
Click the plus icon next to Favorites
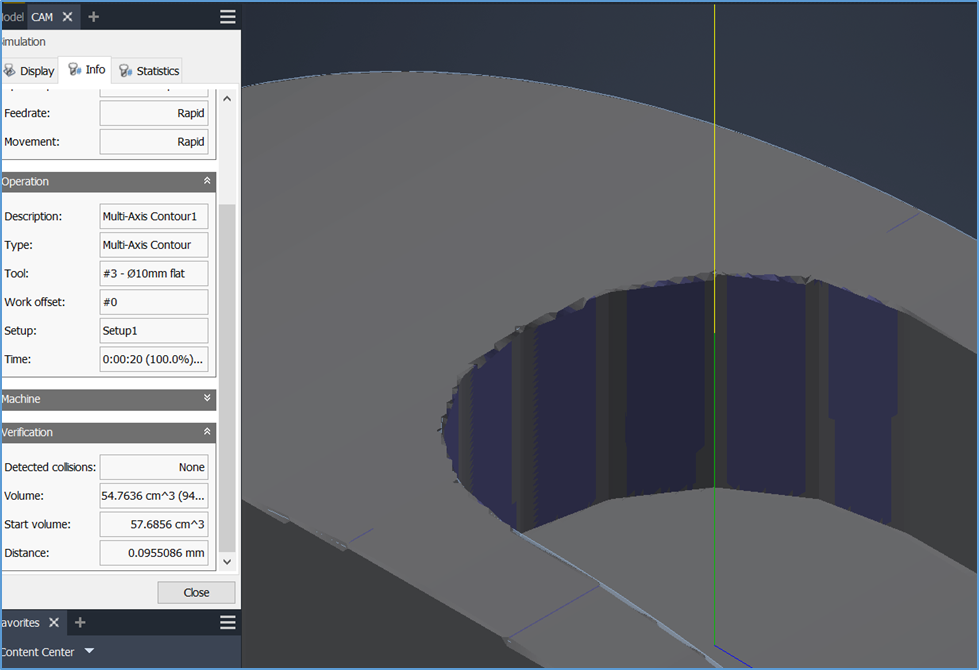(80, 622)
